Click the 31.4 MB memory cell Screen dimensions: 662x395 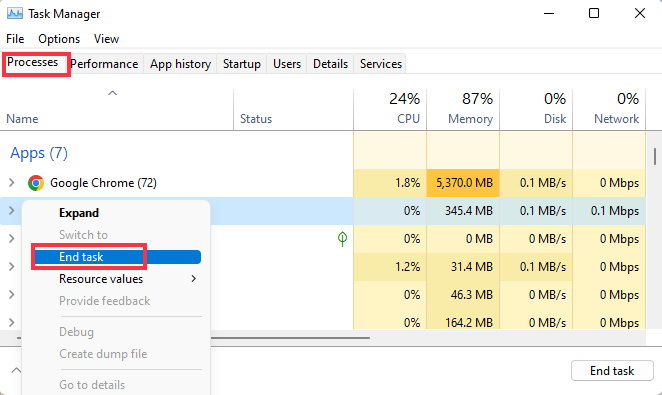[x=463, y=267]
